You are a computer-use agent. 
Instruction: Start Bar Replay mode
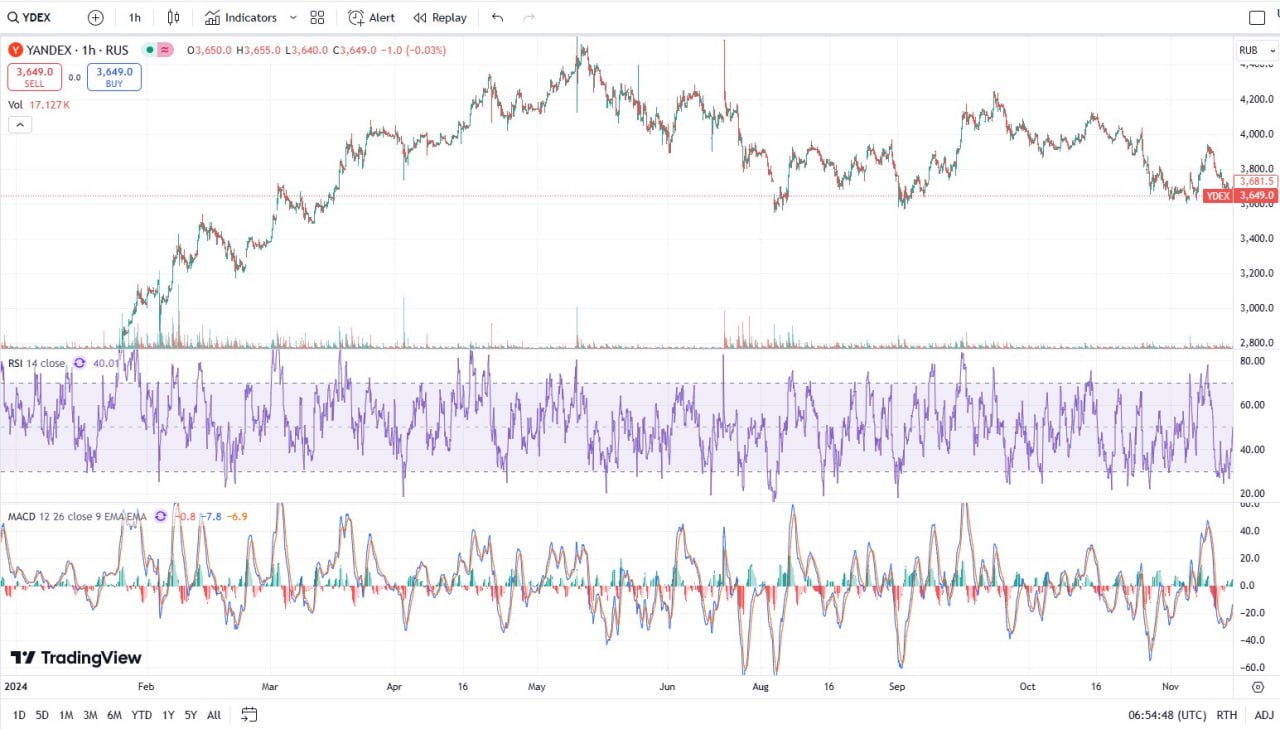[x=440, y=17]
